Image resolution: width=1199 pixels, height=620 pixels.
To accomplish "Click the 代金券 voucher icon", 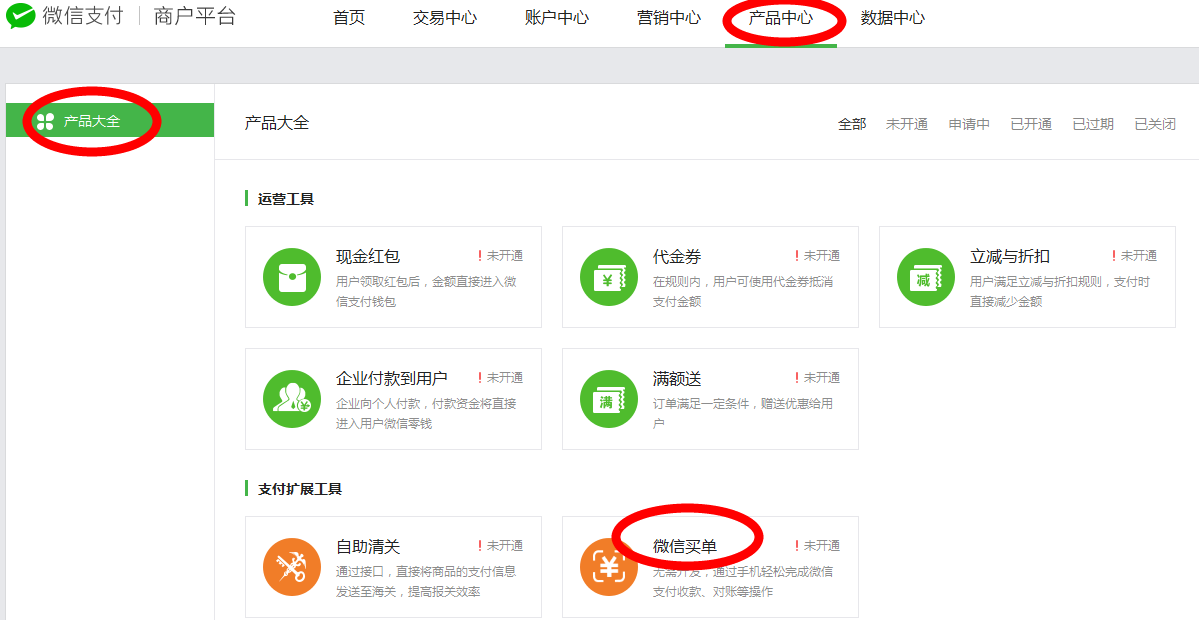I will (609, 277).
